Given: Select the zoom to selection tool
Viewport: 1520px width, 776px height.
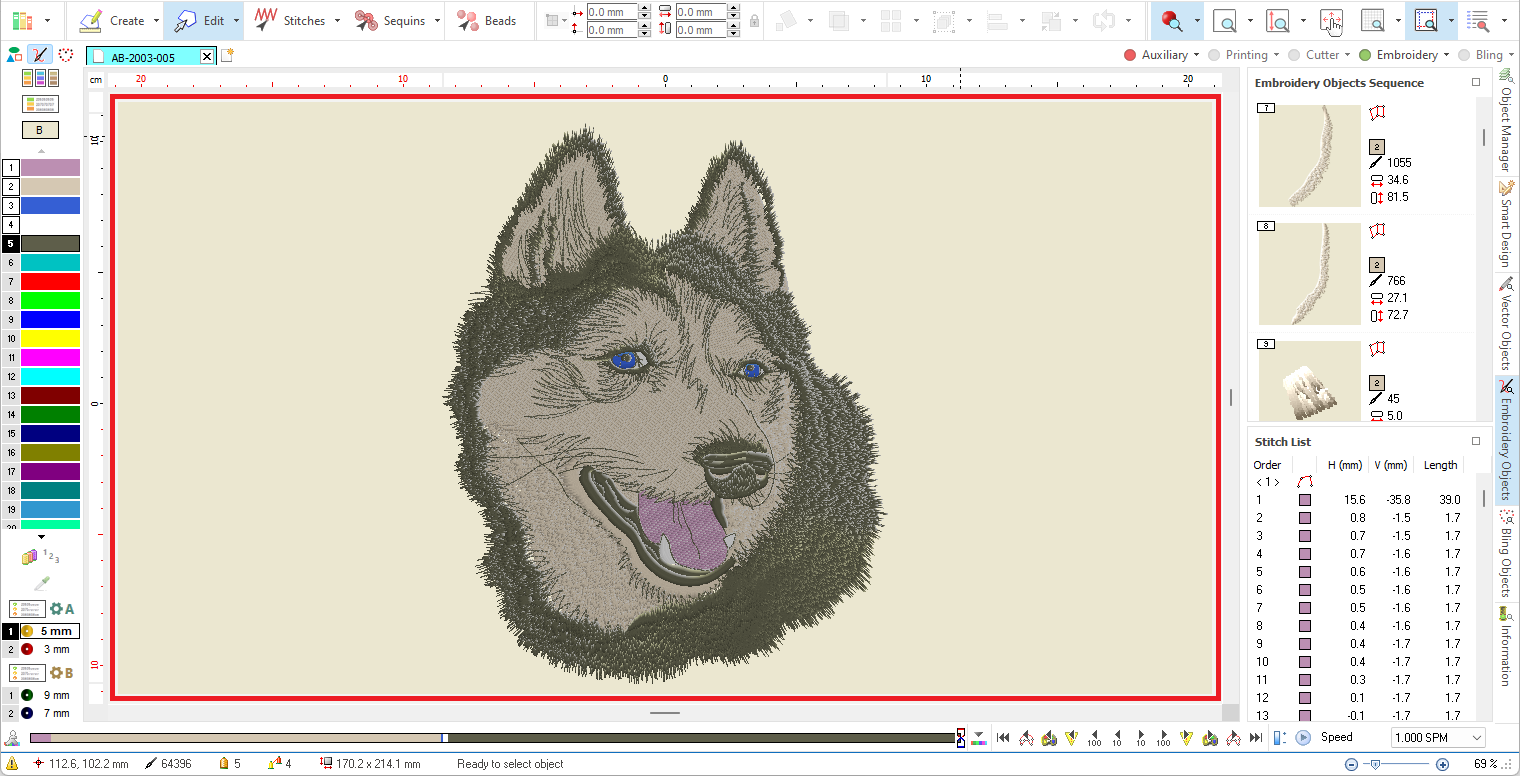Looking at the screenshot, I should [1172, 20].
